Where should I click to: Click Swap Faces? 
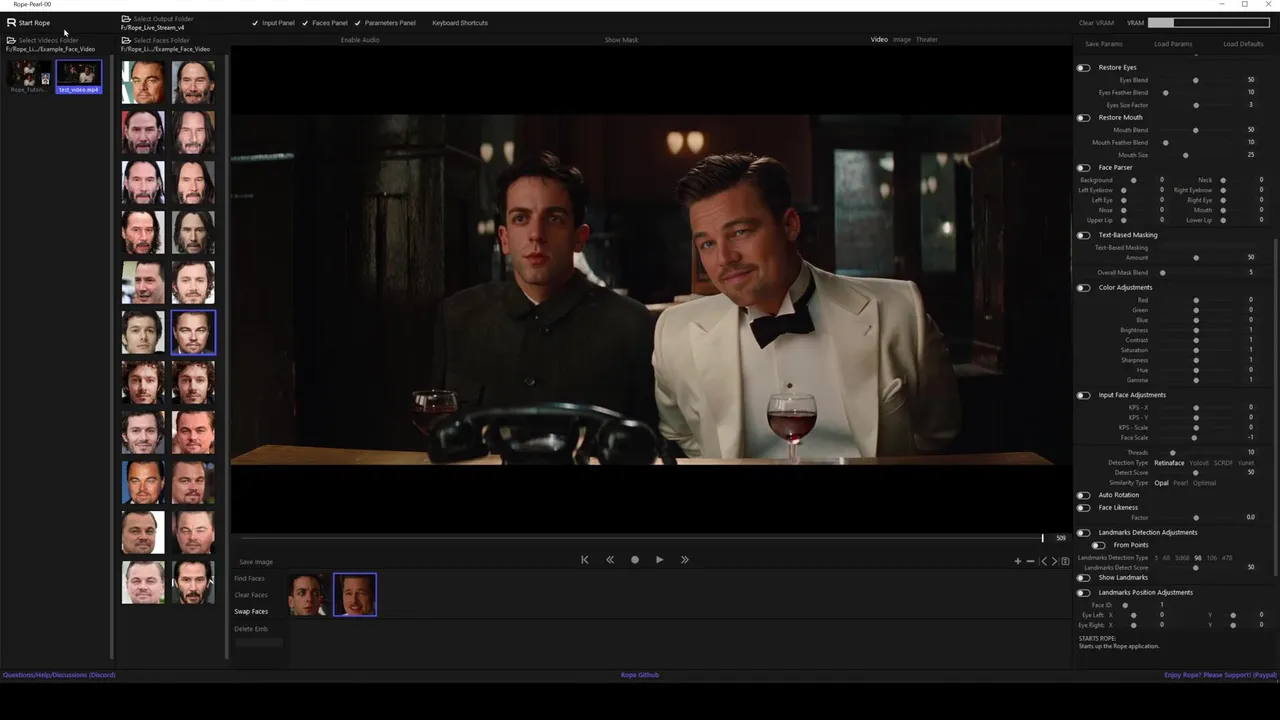pos(251,611)
